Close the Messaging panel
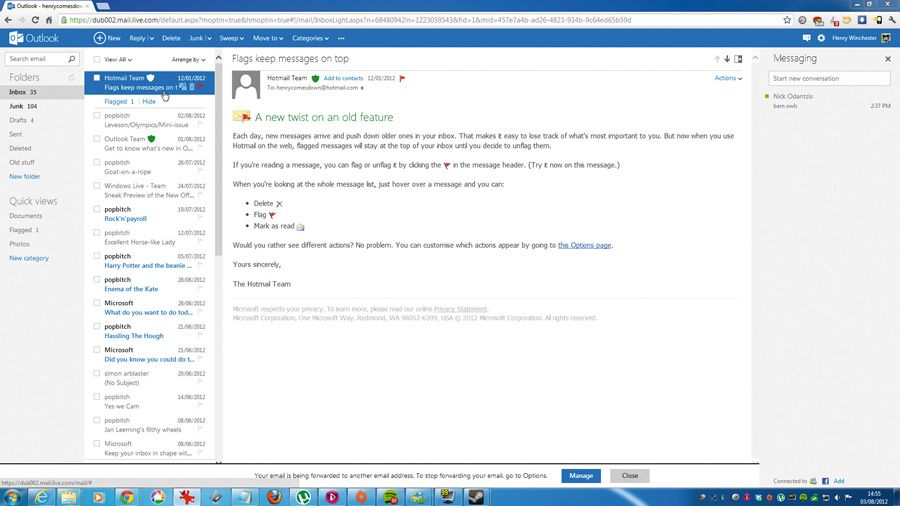The height and width of the screenshot is (506, 900). click(888, 59)
